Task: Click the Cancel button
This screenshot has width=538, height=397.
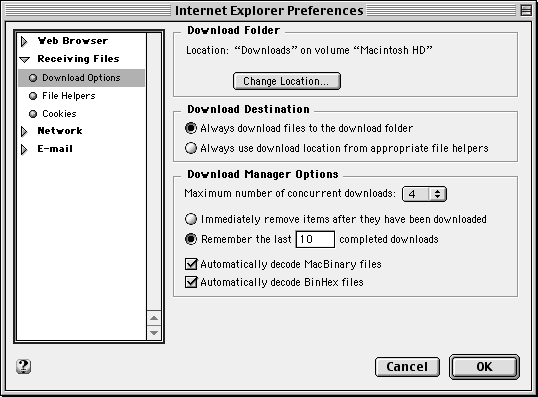Action: click(x=407, y=367)
